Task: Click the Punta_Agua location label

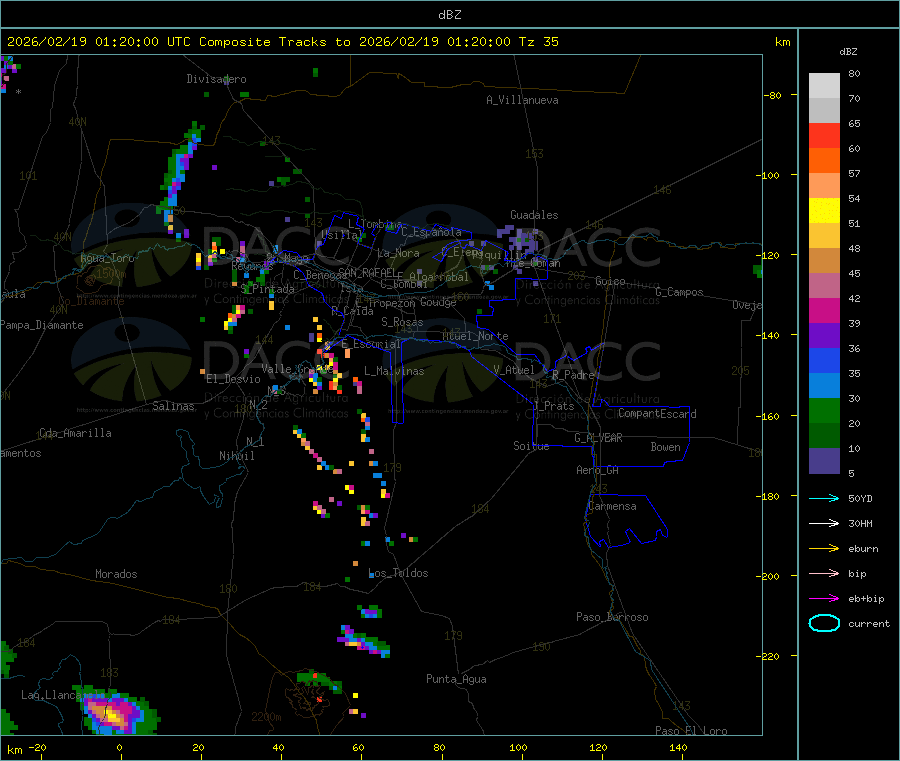Action: 456,679
